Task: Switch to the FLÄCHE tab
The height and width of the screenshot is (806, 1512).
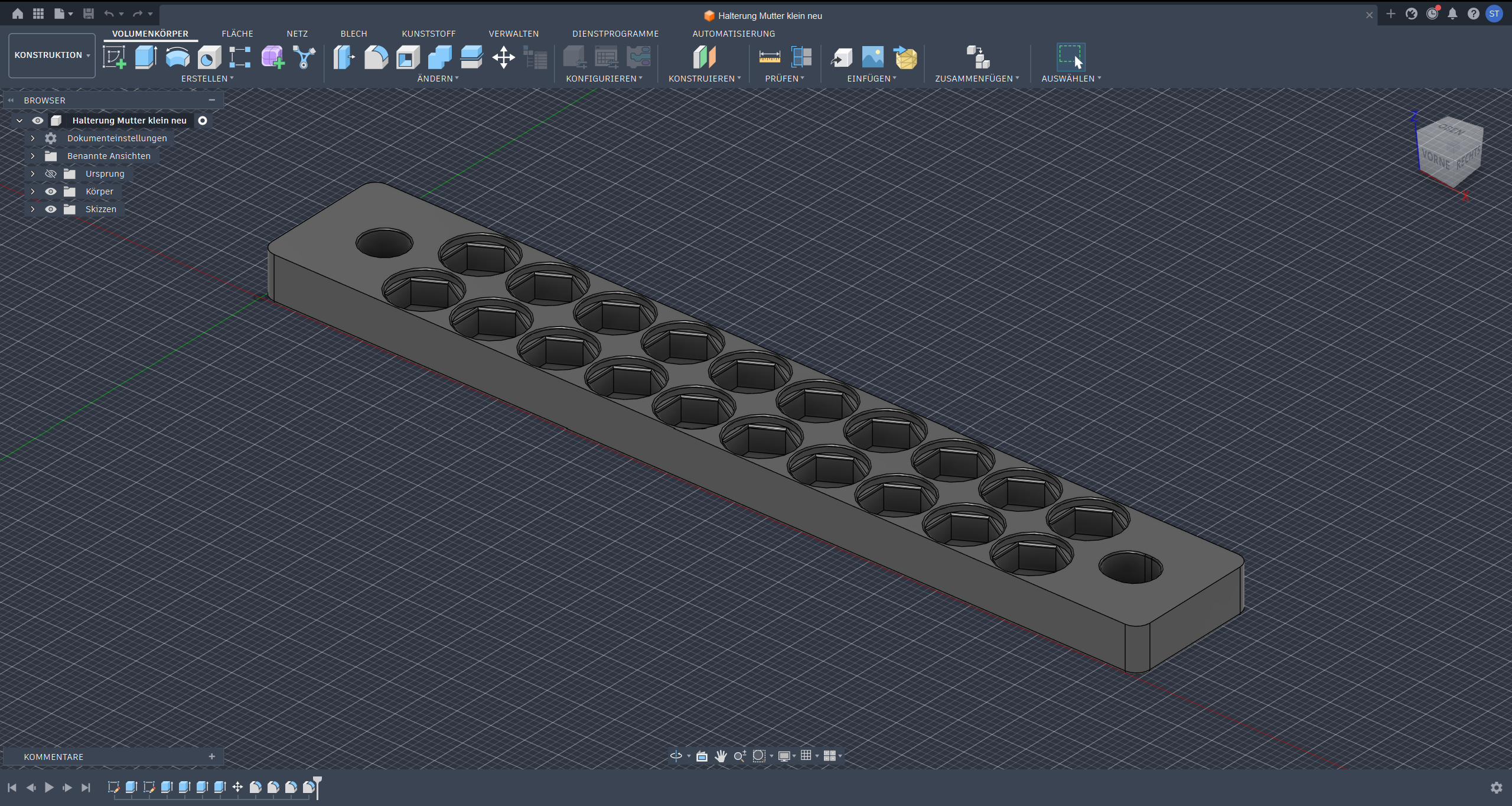Action: (237, 34)
